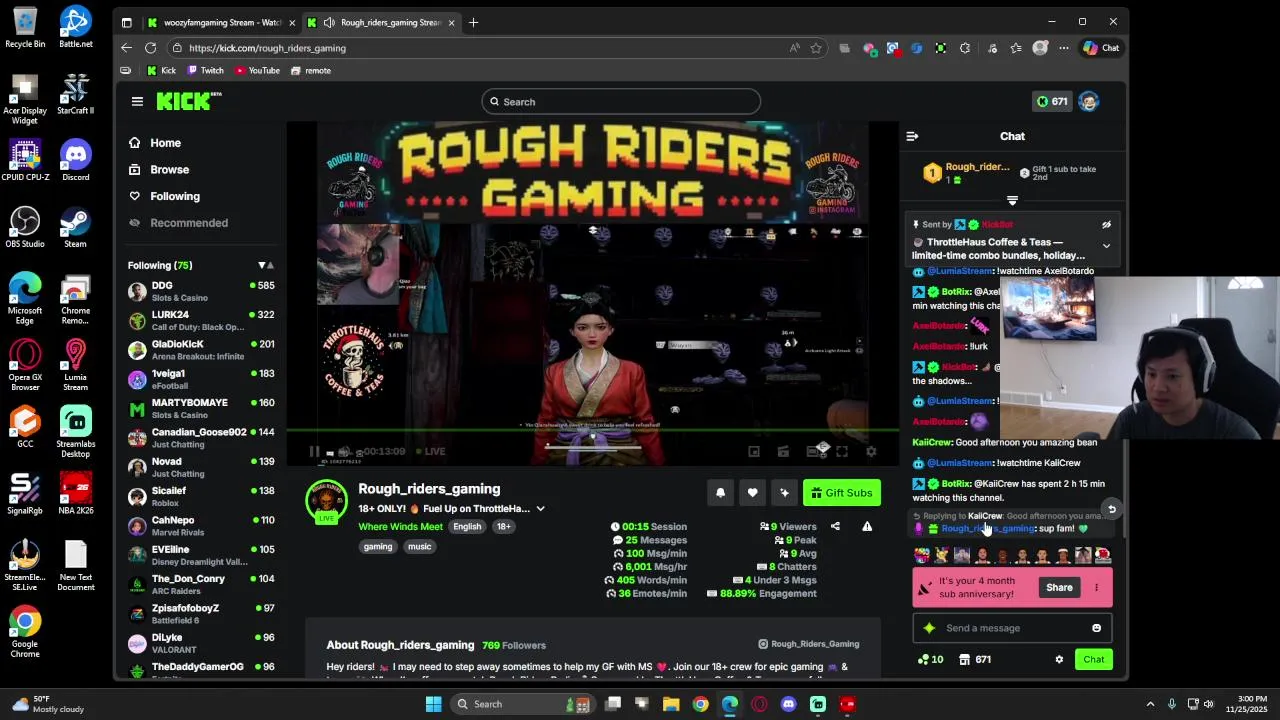Open the user profile avatar menu
The height and width of the screenshot is (720, 1280).
tap(1089, 101)
